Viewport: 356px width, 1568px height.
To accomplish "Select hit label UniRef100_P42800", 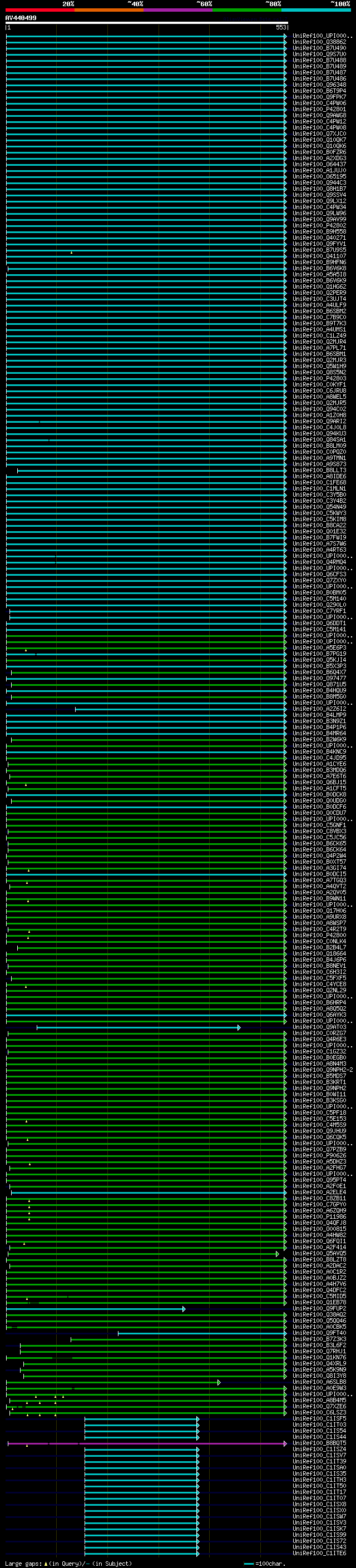I will pos(319,934).
